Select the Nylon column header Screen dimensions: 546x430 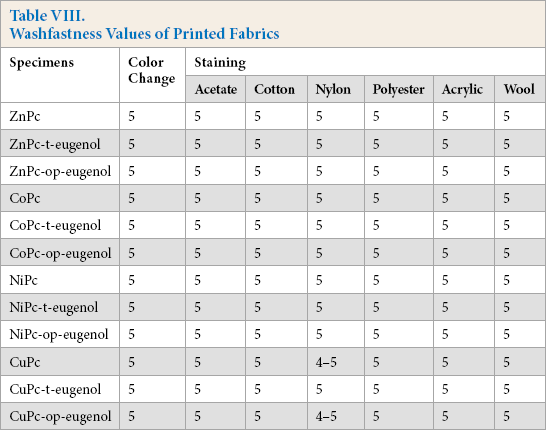click(333, 90)
